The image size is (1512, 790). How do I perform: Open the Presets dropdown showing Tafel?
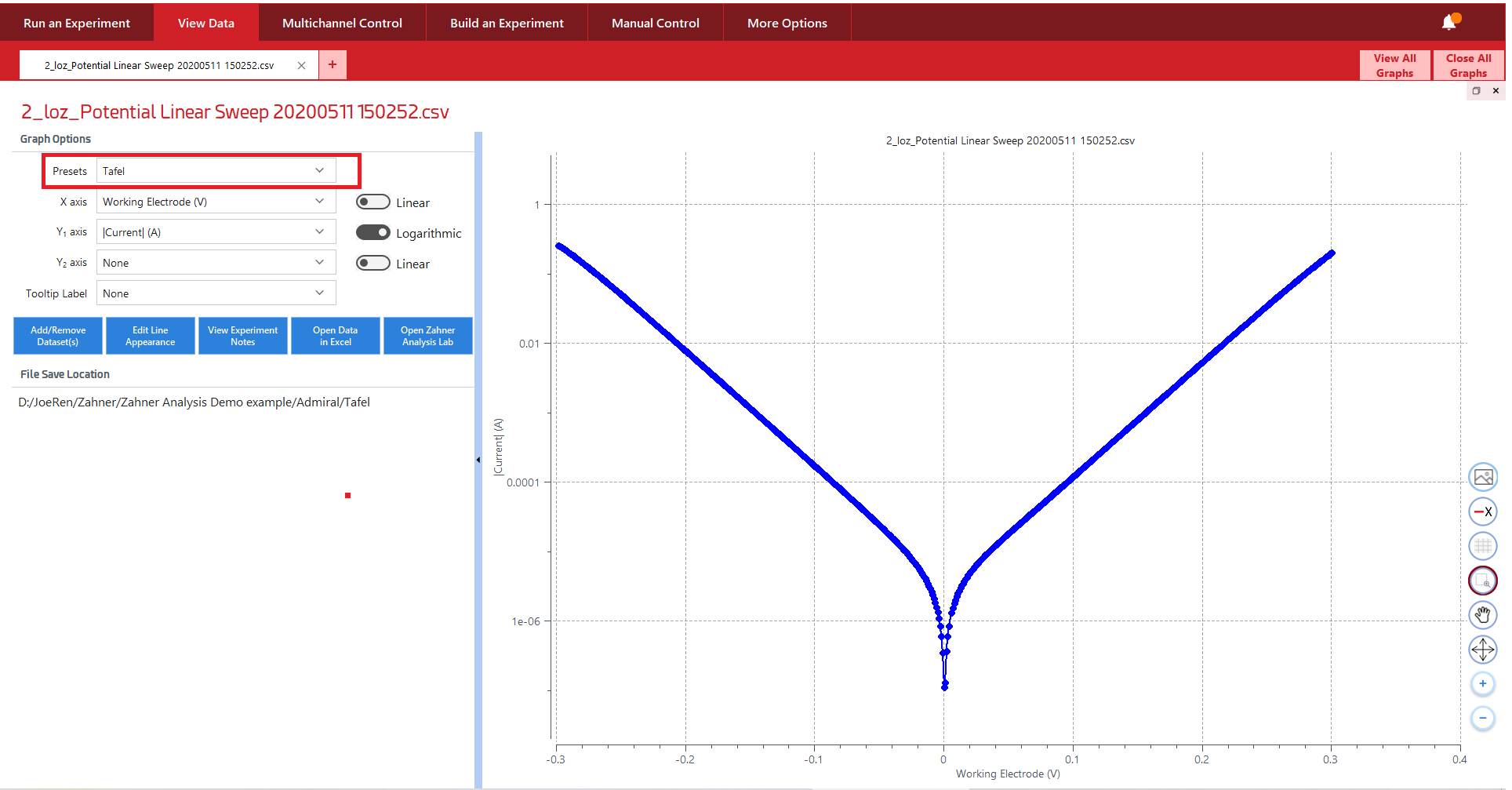point(216,171)
